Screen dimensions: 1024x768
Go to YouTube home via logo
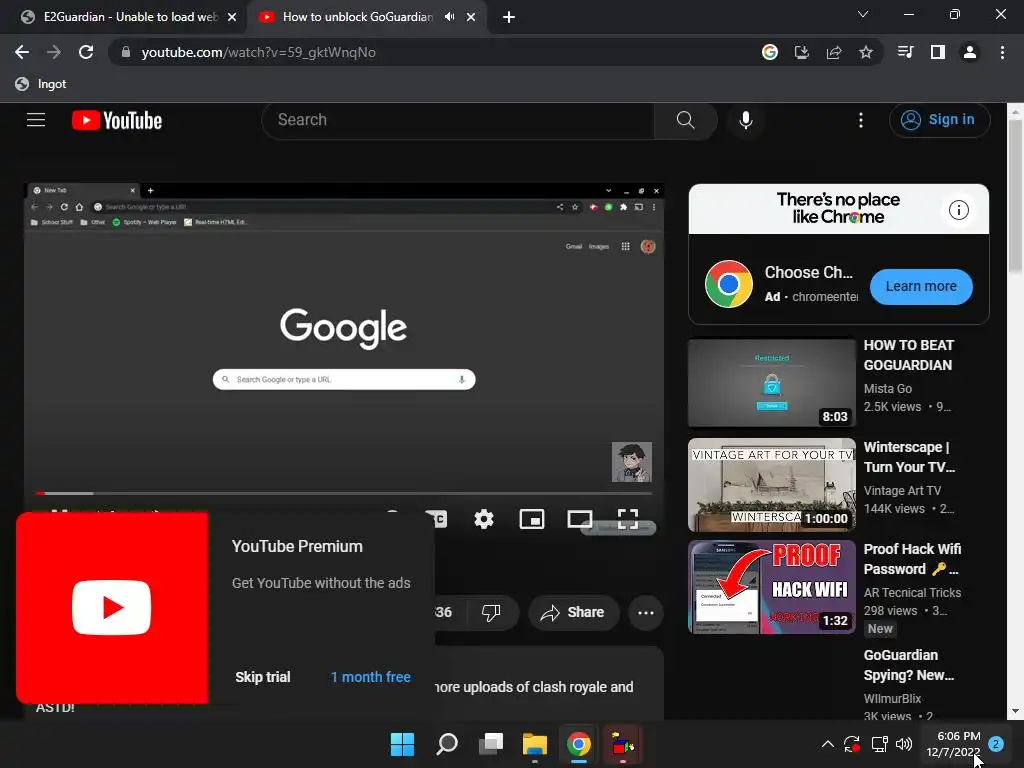click(x=117, y=120)
